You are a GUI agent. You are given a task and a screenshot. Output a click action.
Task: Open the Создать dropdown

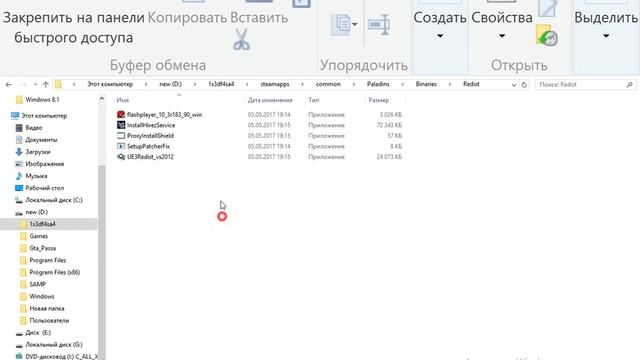click(440, 26)
